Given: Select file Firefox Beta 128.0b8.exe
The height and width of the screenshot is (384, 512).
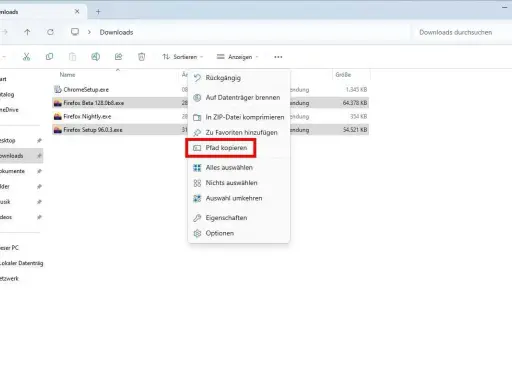Looking at the screenshot, I should point(94,103).
